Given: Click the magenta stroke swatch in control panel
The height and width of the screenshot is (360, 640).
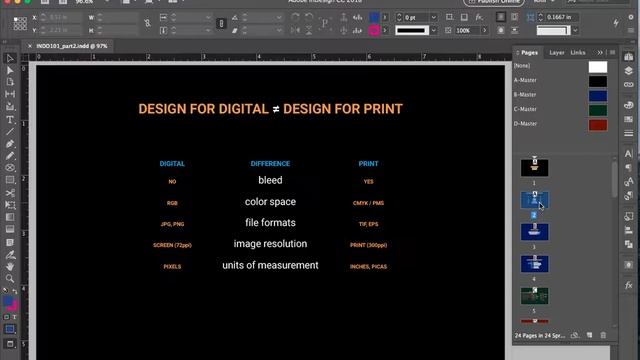Looking at the screenshot, I should (x=374, y=31).
